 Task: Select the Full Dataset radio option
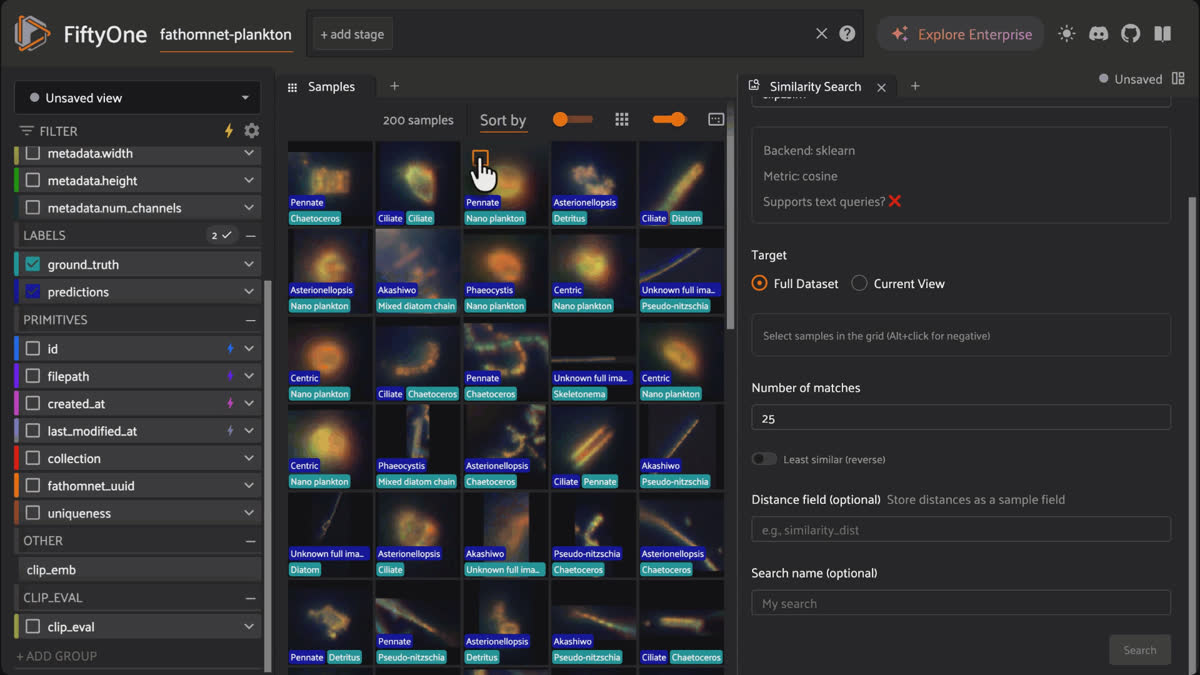[759, 284]
